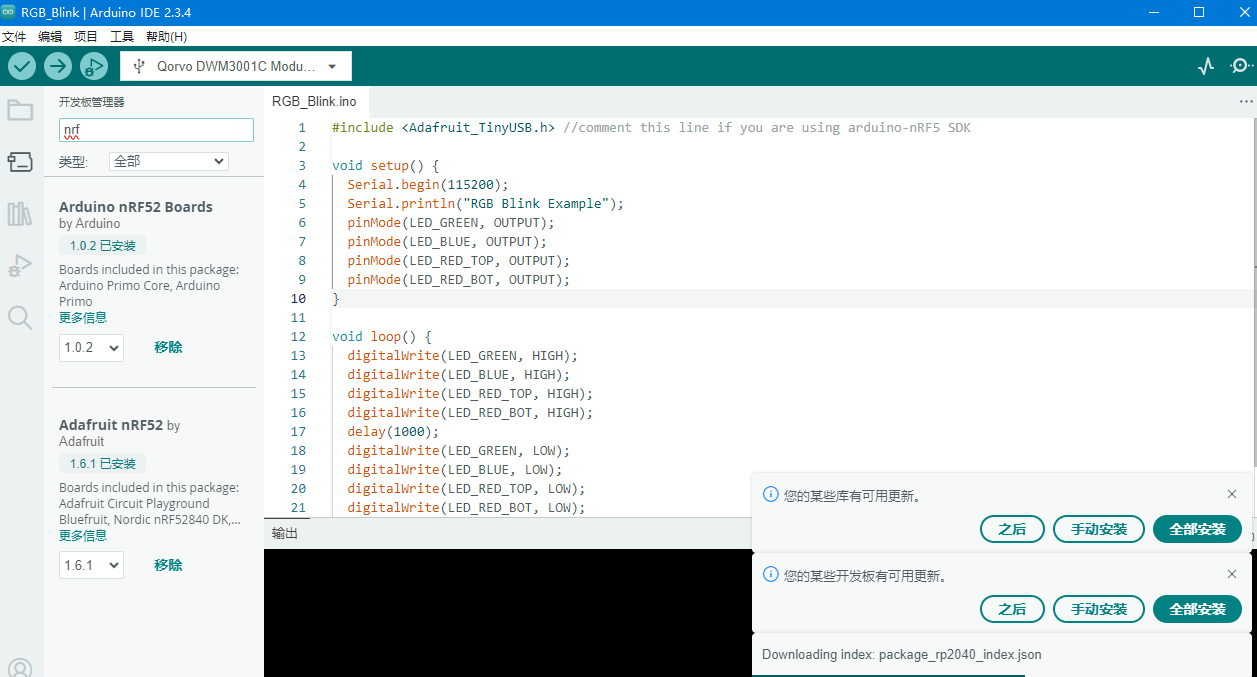Open the 项目 menu
The width and height of the screenshot is (1257, 677).
[x=86, y=36]
